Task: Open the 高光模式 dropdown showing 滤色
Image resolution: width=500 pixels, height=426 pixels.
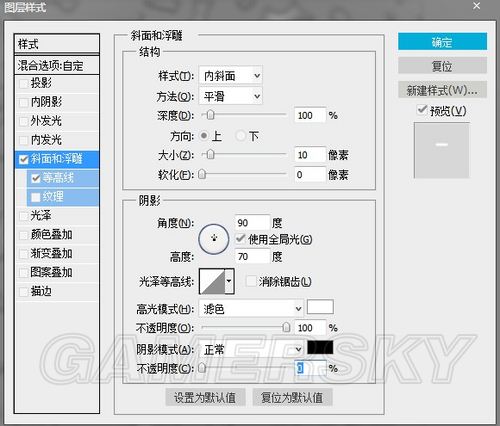Action: click(251, 309)
